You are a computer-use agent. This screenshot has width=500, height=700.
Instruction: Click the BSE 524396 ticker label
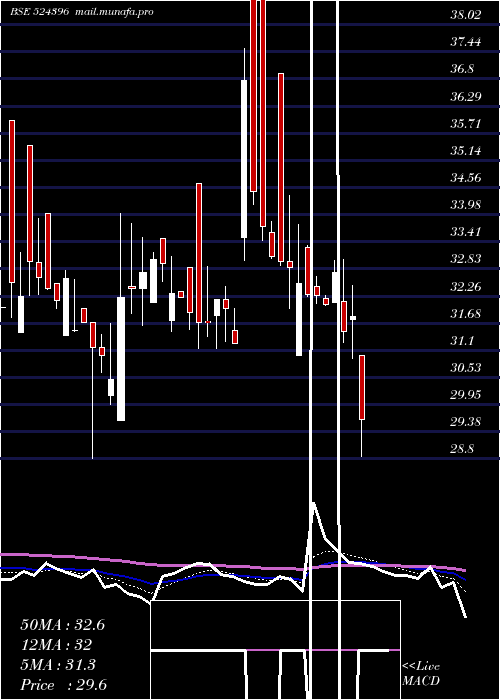pos(40,12)
